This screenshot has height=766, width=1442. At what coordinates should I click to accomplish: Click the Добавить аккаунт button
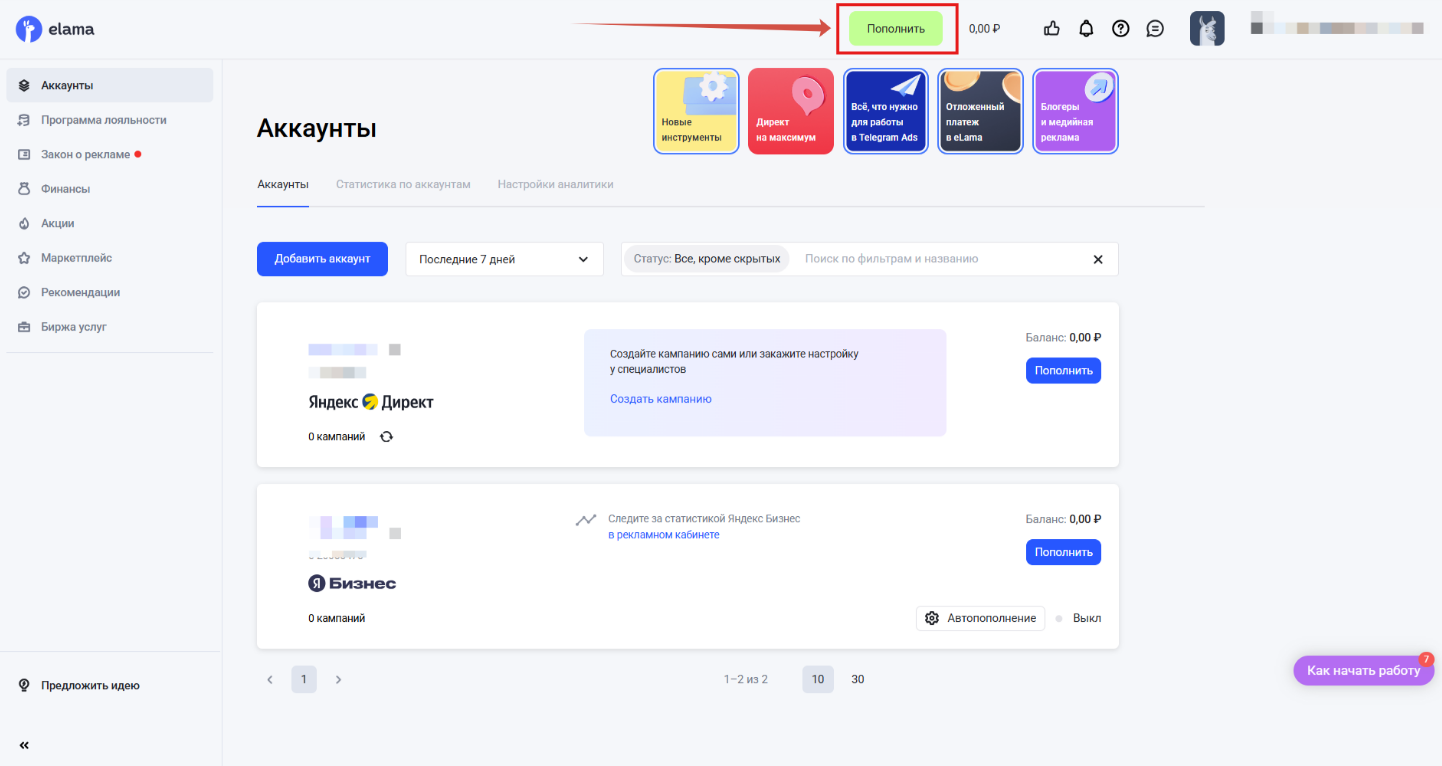(x=322, y=258)
